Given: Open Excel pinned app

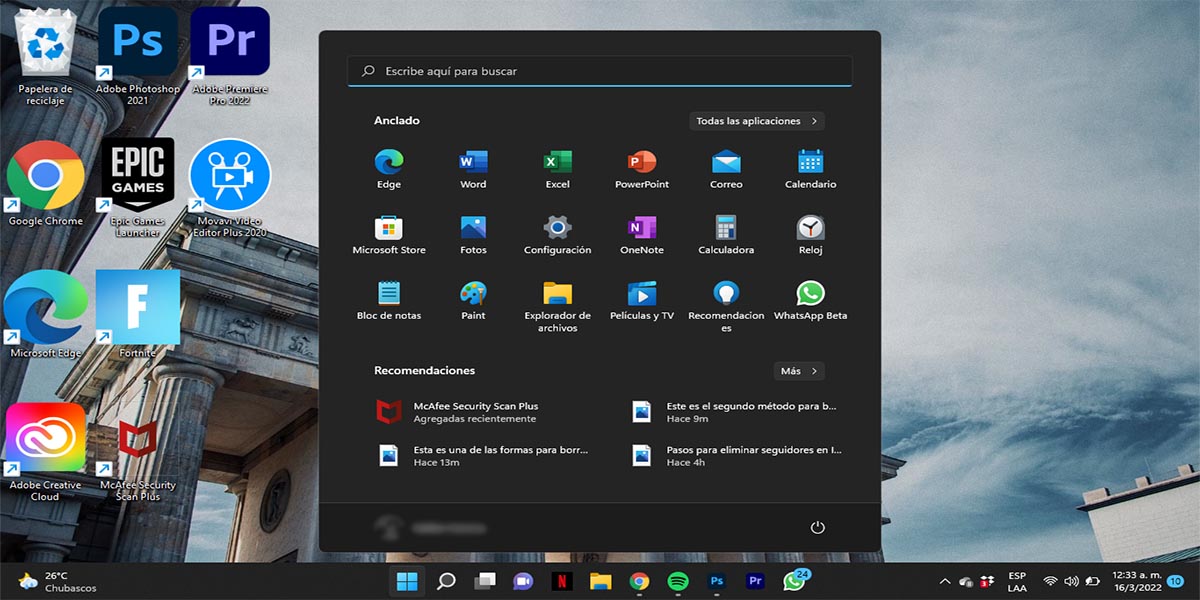Looking at the screenshot, I should (x=557, y=163).
